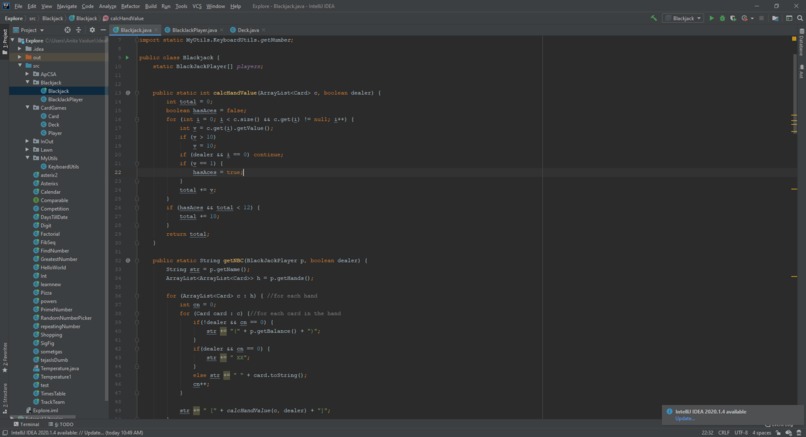This screenshot has width=806, height=437.
Task: Click the Update... link in notification
Action: point(685,418)
